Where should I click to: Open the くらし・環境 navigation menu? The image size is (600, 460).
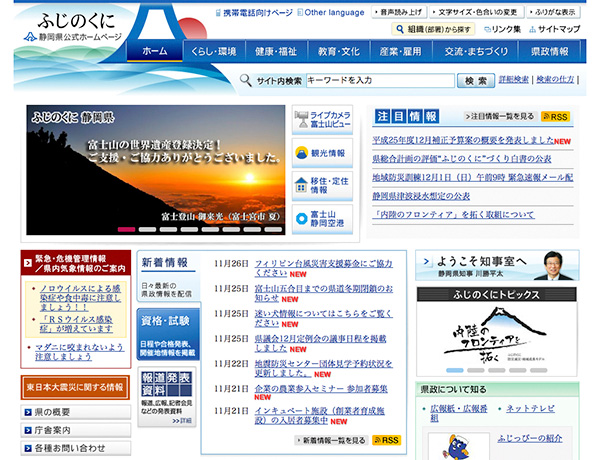tap(213, 51)
